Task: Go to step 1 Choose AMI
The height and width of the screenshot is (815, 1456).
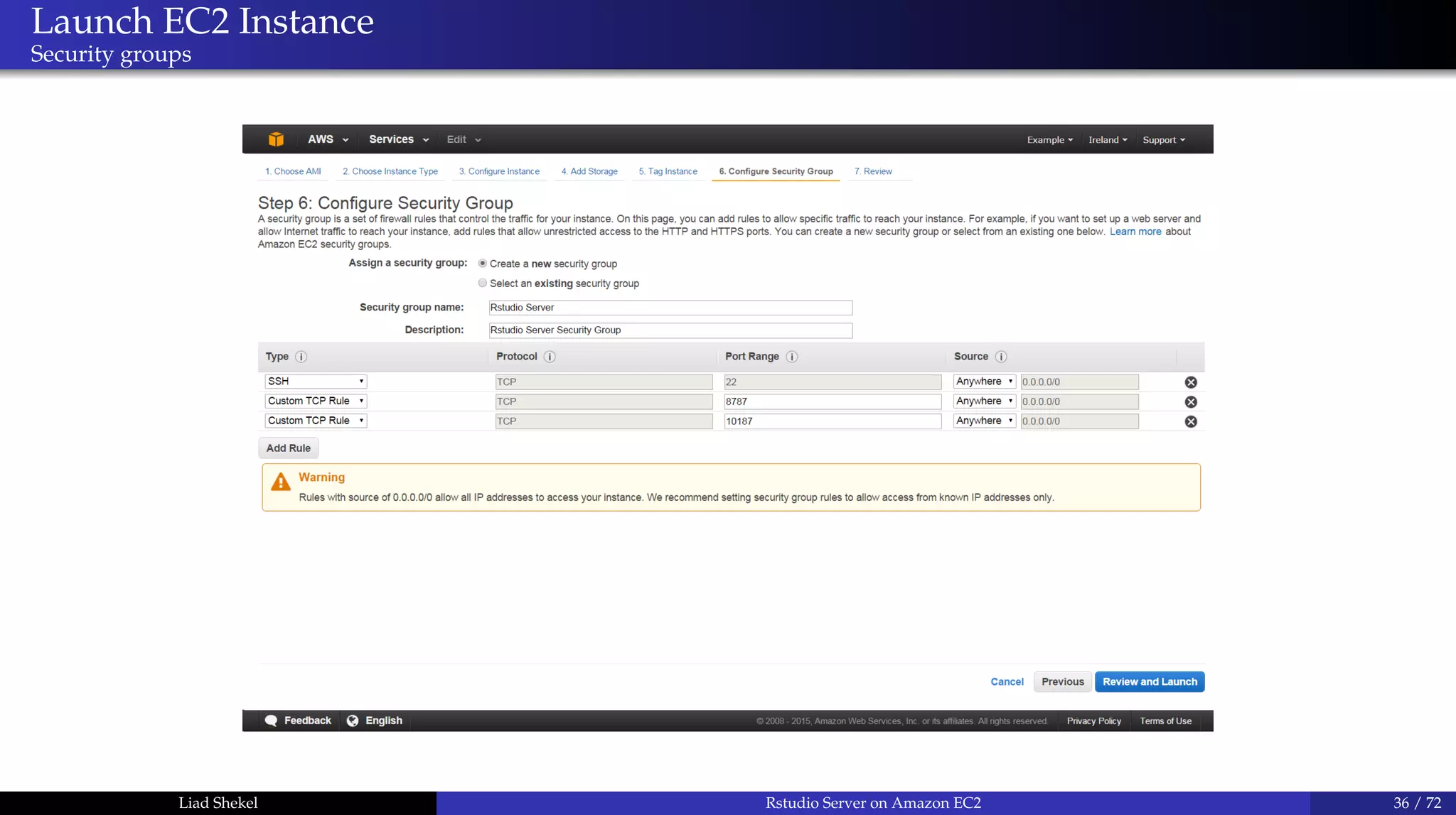Action: (293, 171)
